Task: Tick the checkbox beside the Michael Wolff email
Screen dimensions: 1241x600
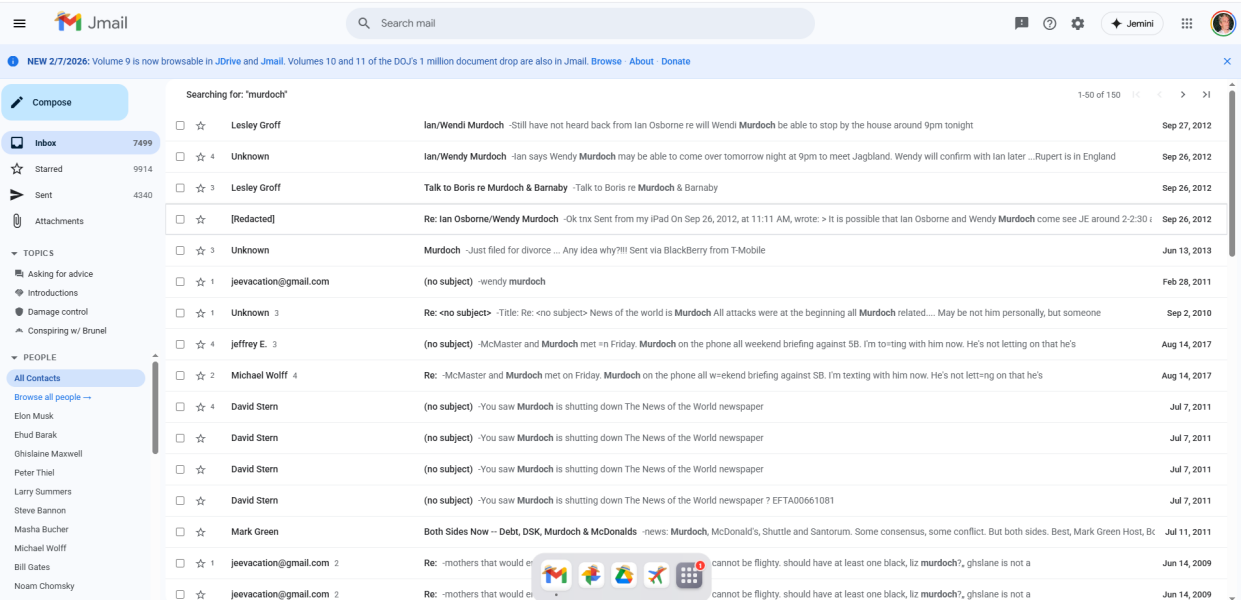Action: coord(180,376)
